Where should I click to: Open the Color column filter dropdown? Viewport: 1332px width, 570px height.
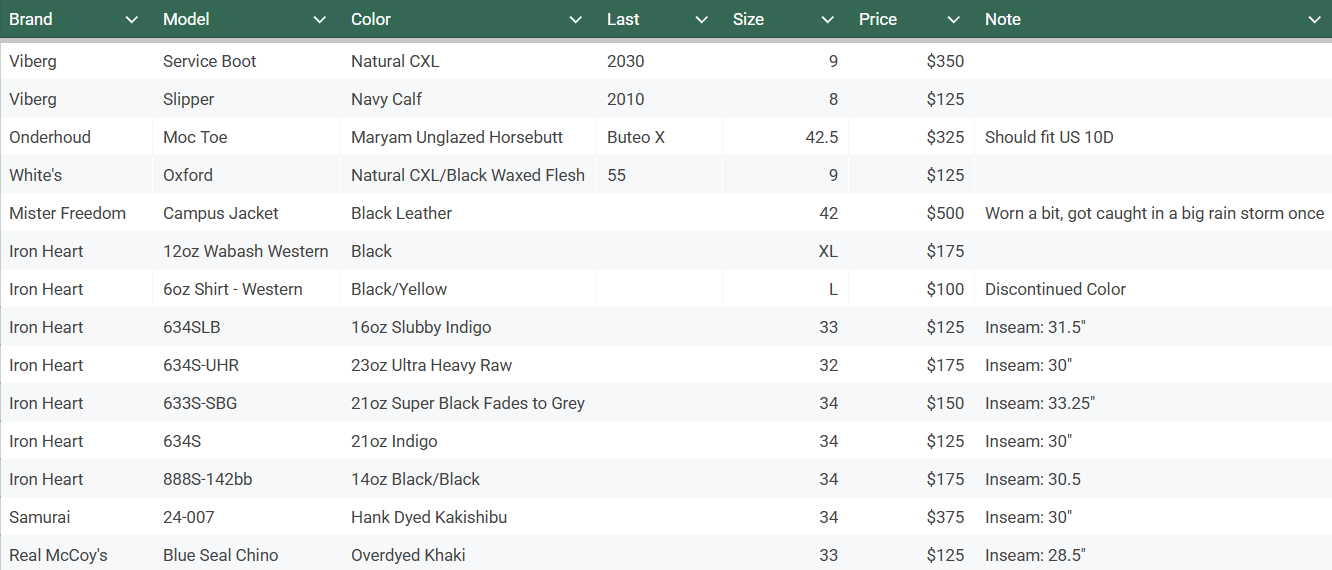tap(575, 20)
